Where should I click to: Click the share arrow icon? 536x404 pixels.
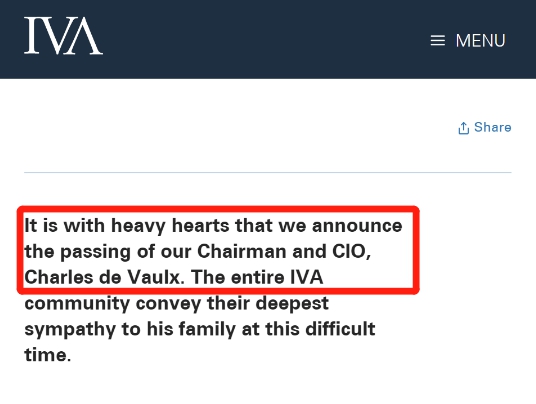pos(463,128)
